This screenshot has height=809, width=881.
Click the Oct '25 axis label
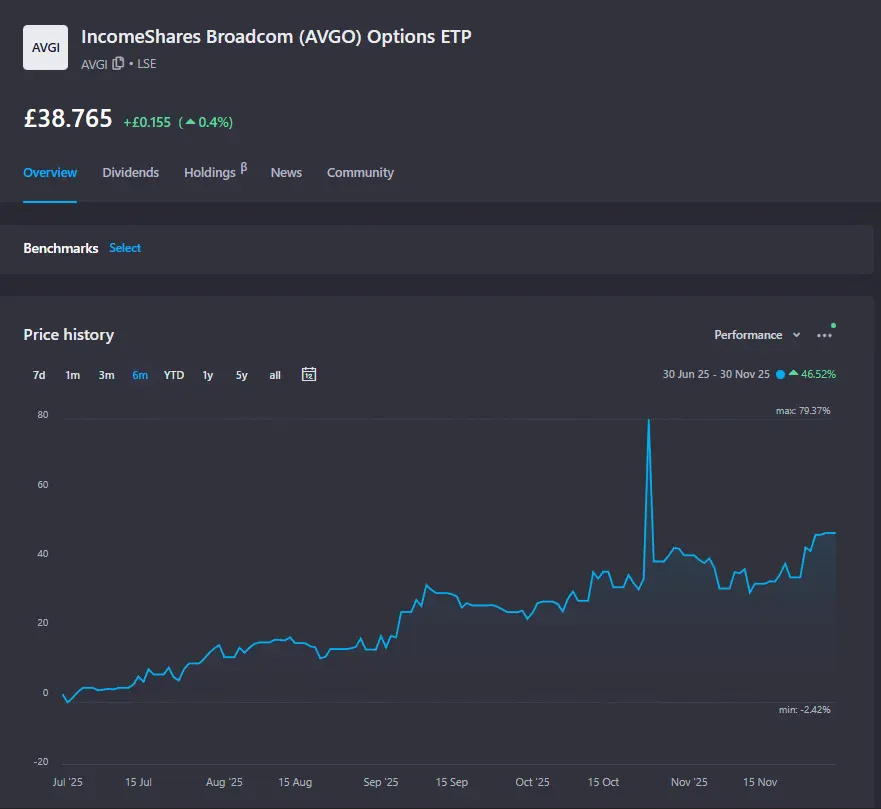(532, 782)
